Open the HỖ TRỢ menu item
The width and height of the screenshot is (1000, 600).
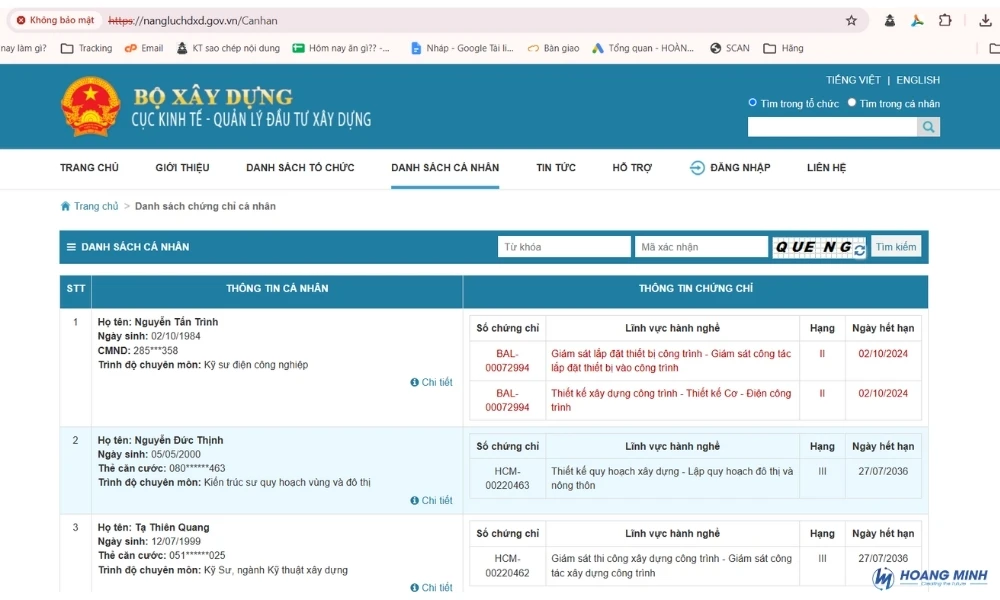[x=632, y=168]
